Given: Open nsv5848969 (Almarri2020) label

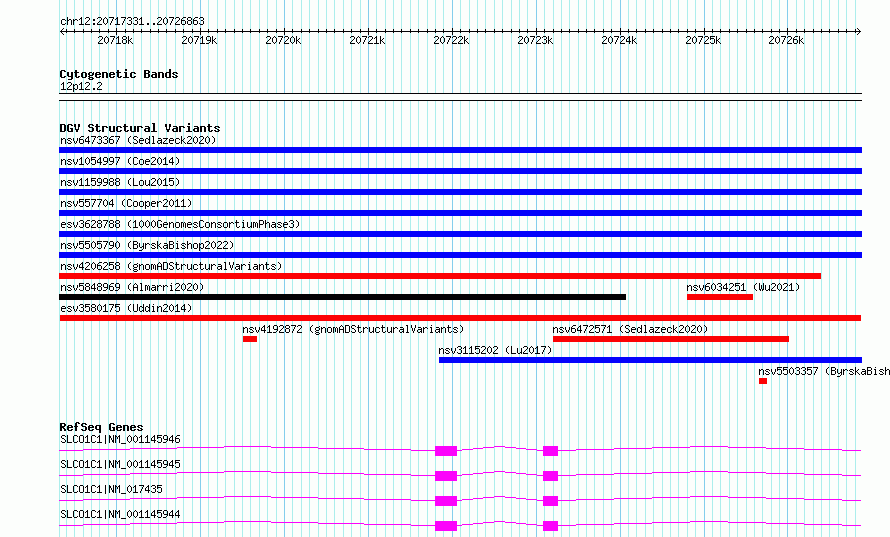Looking at the screenshot, I should click(132, 287).
